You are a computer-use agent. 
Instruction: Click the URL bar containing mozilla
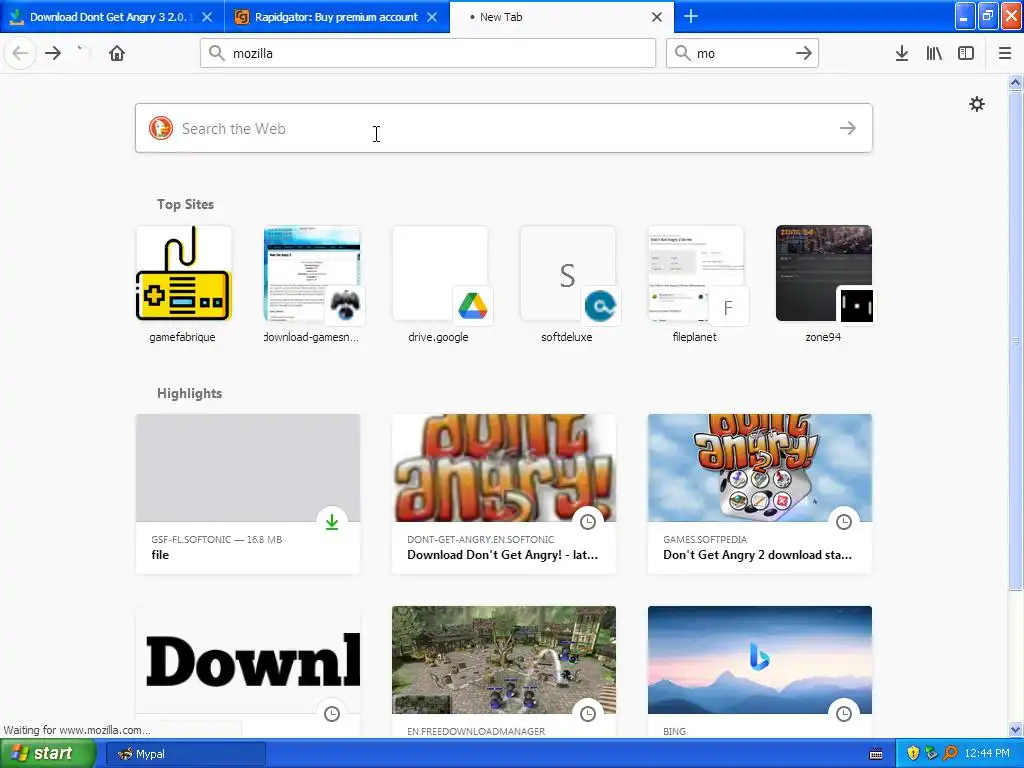428,53
